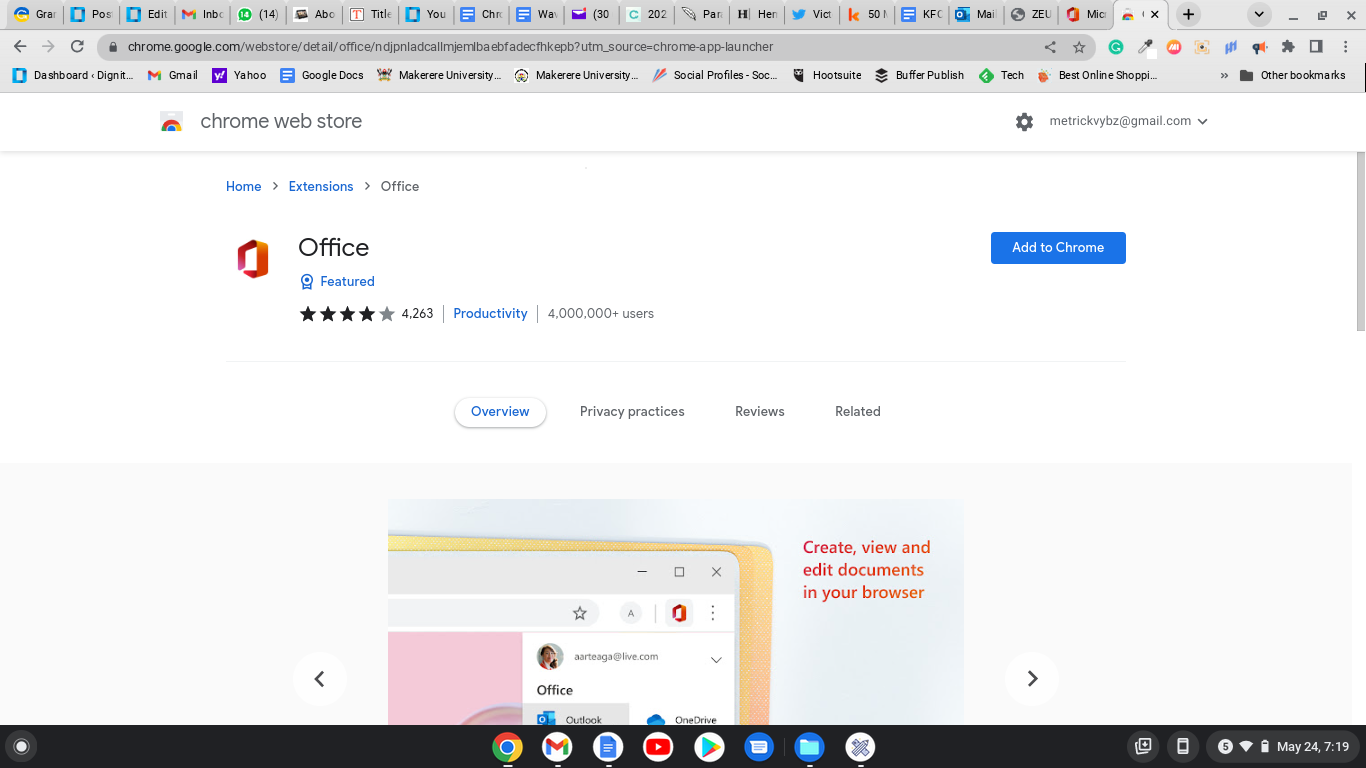The height and width of the screenshot is (768, 1366).
Task: Bookmark this page with the star icon
Action: pos(1079,47)
